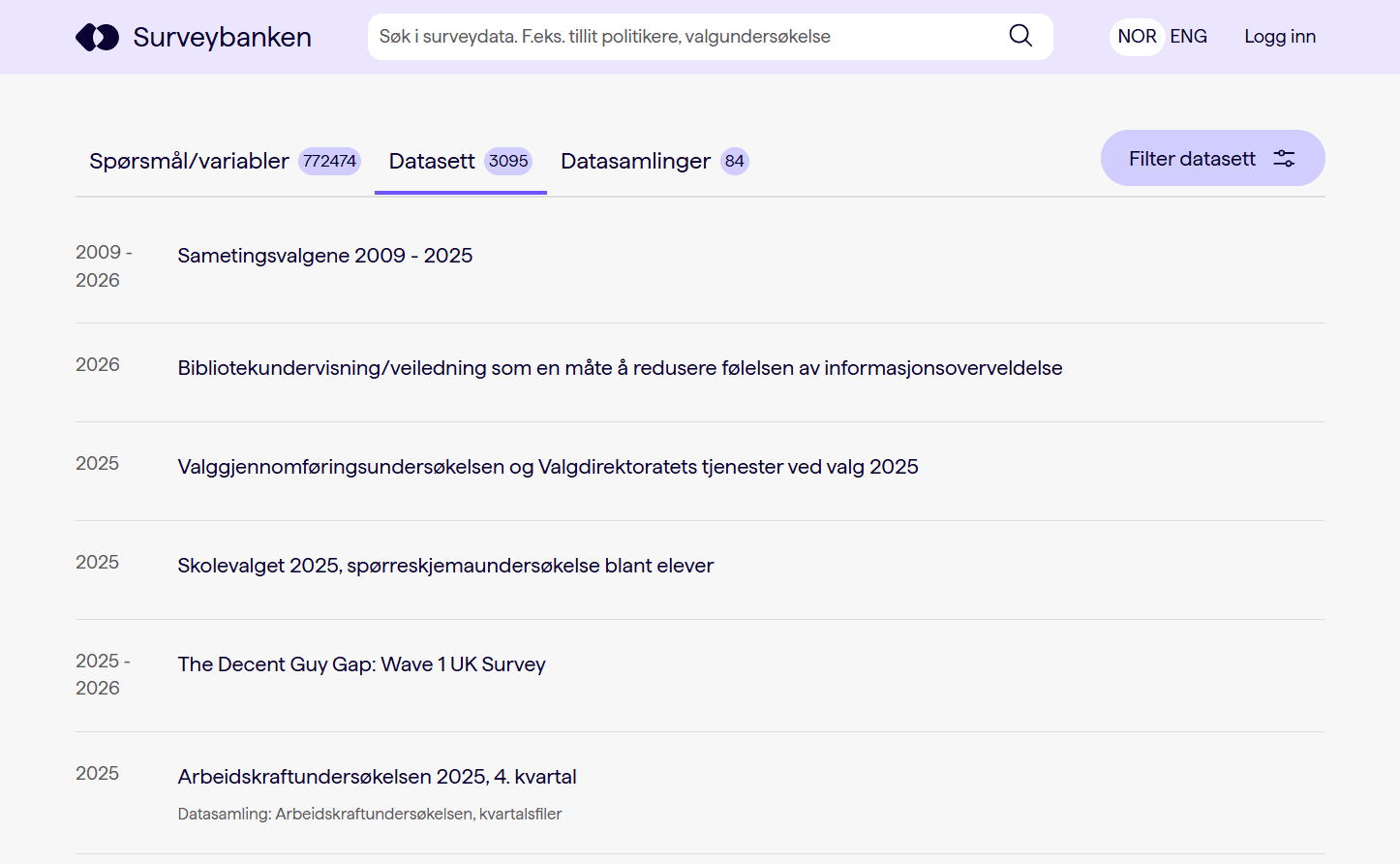Switch language to ENG

tap(1188, 37)
